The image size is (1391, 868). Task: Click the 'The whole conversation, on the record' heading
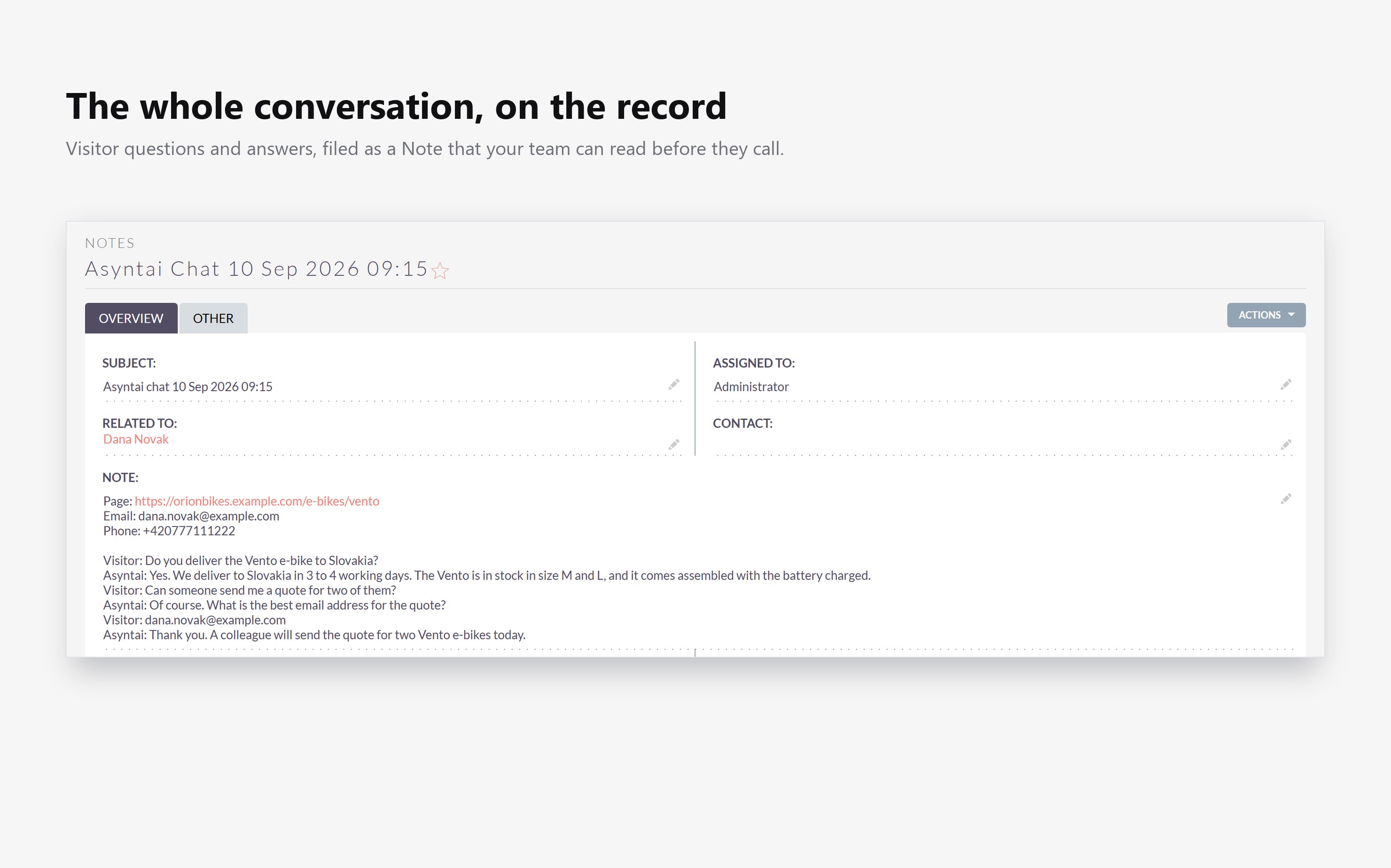point(396,107)
